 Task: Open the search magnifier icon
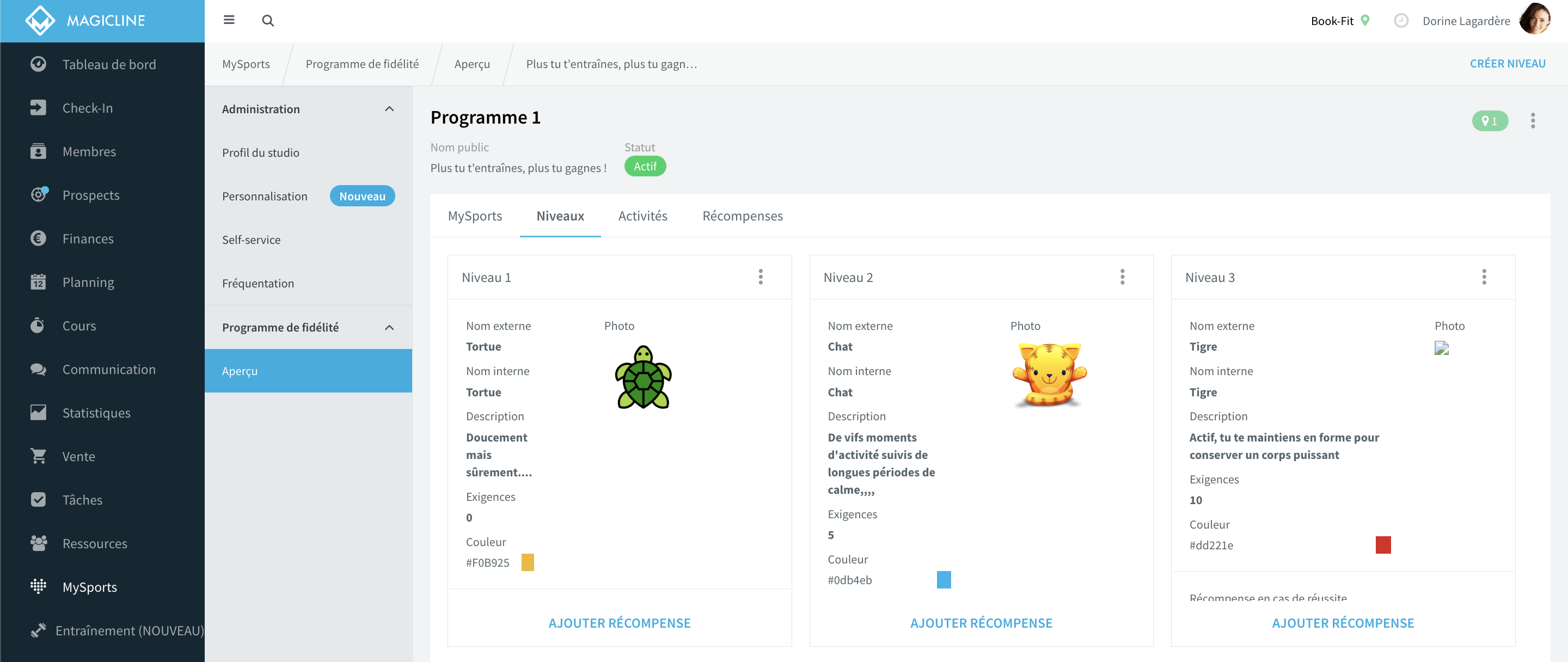(268, 21)
